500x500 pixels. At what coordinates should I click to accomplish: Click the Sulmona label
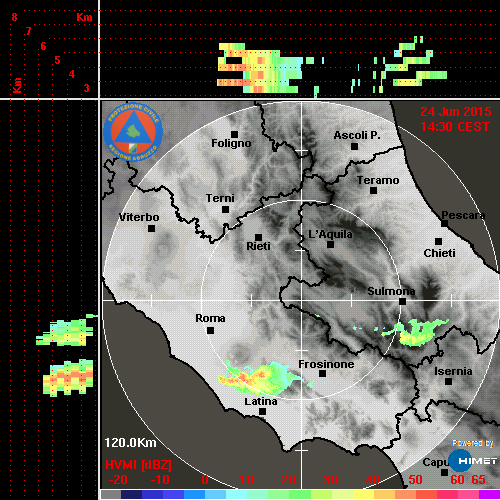[391, 291]
